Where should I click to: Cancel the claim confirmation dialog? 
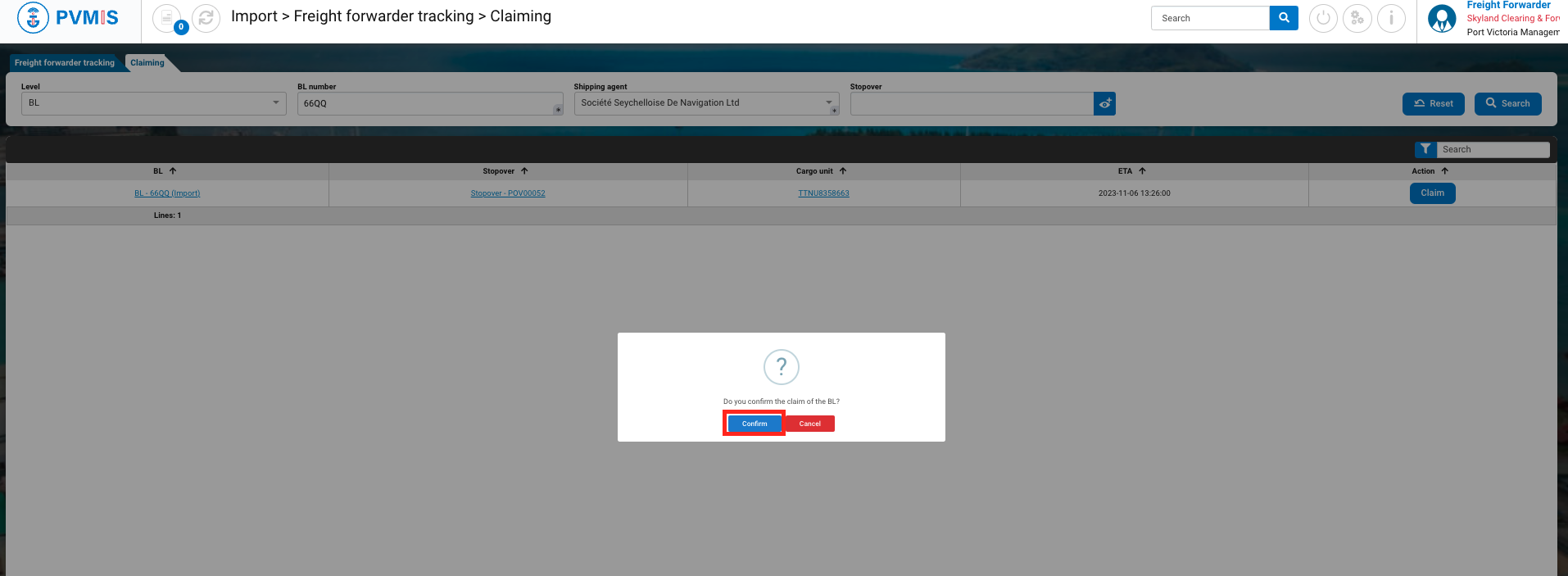tap(809, 424)
